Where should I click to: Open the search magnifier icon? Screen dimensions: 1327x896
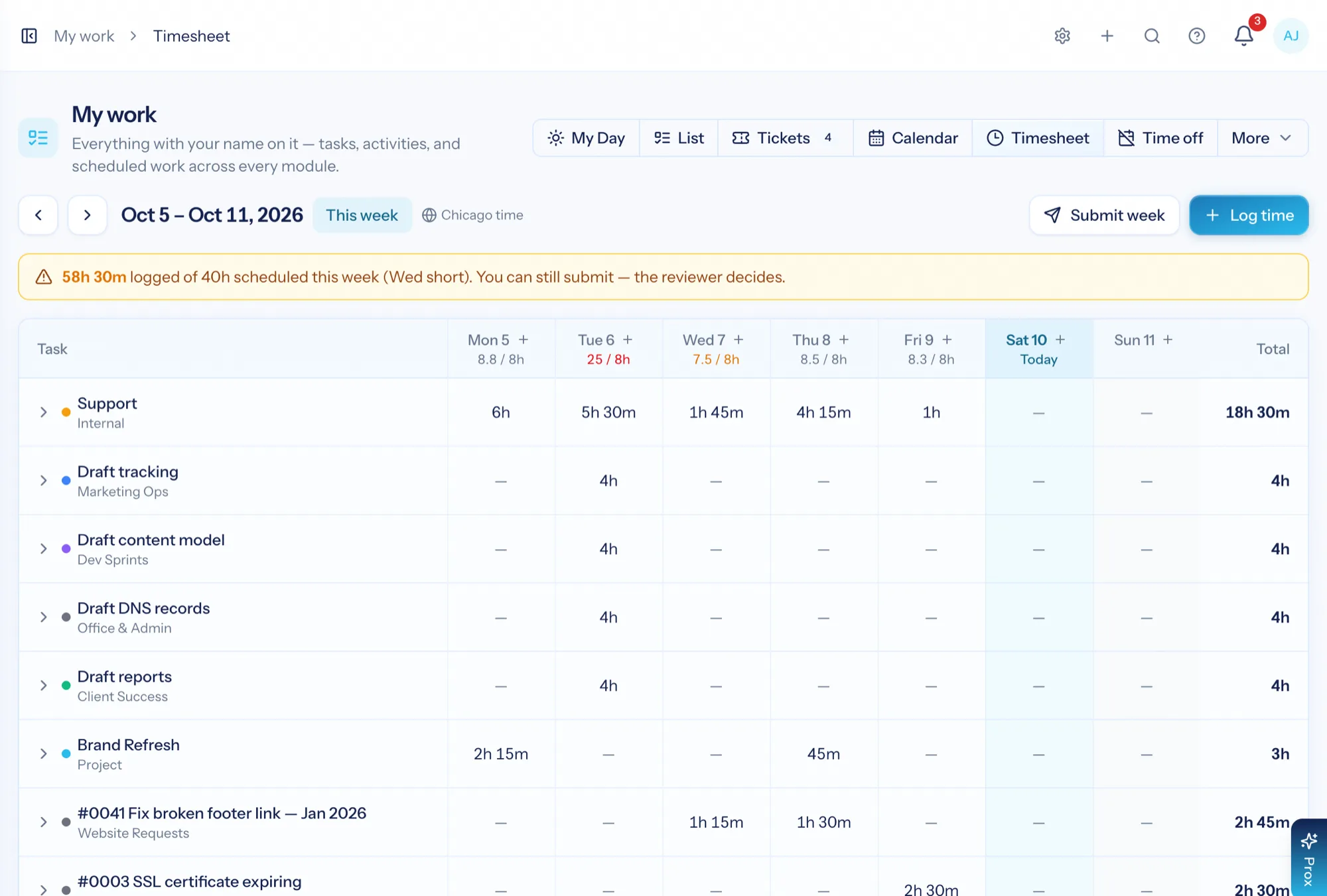1152,36
